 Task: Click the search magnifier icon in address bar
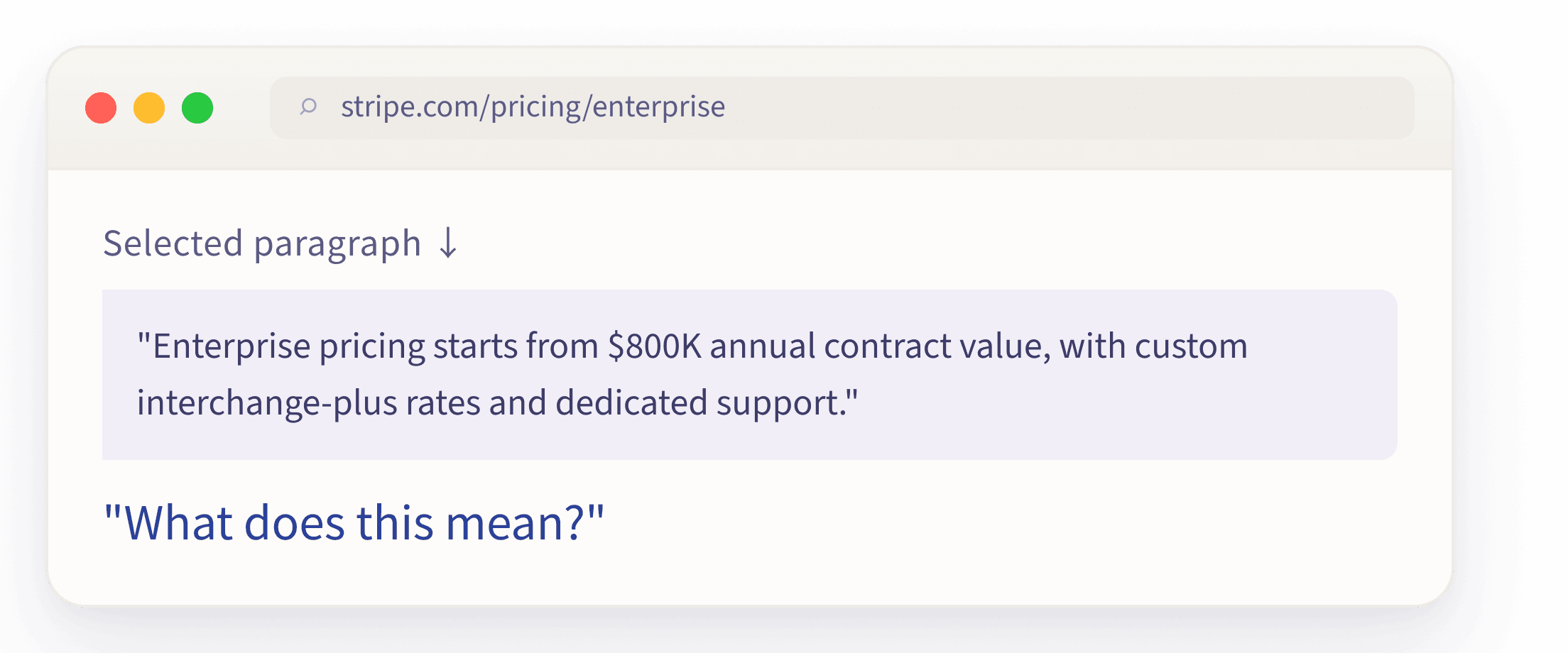tap(307, 107)
